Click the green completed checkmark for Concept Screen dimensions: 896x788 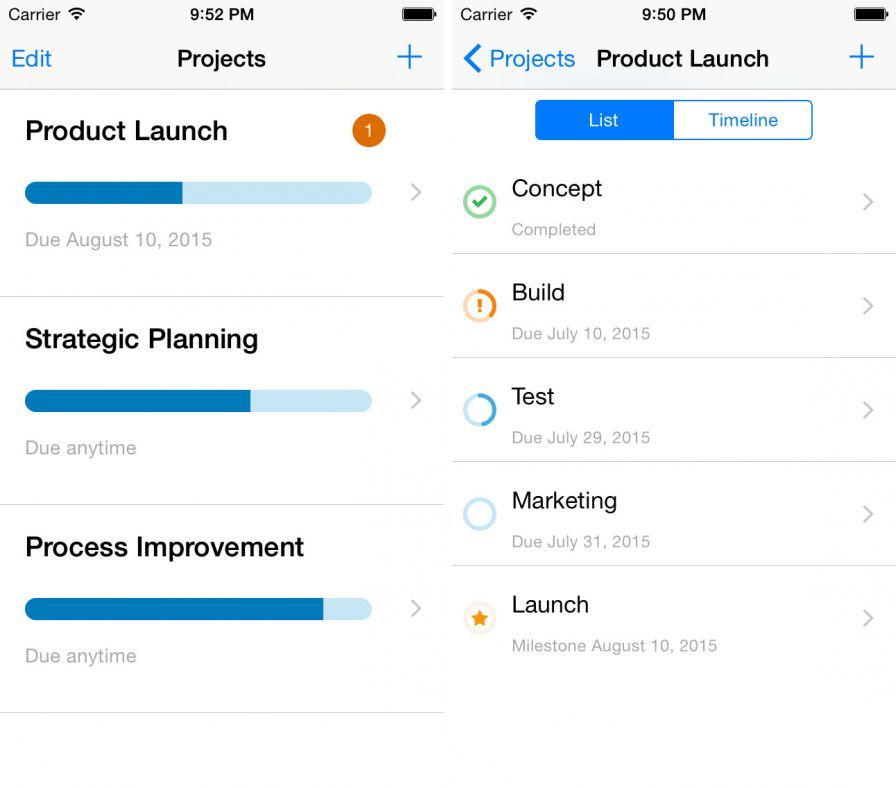[x=480, y=202]
